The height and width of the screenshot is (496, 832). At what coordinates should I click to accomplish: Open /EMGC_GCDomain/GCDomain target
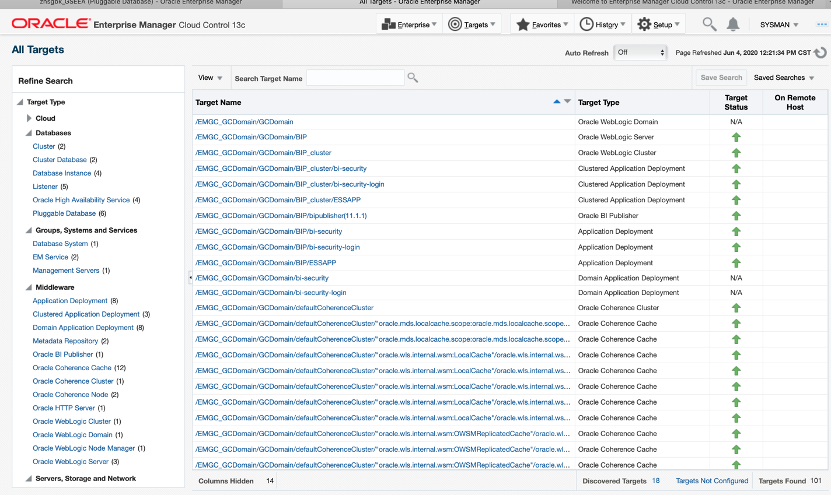(x=244, y=121)
